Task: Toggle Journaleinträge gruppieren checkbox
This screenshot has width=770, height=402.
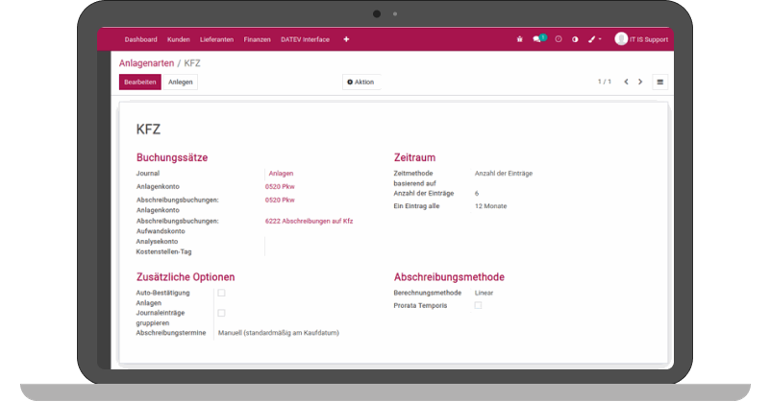Action: (222, 313)
